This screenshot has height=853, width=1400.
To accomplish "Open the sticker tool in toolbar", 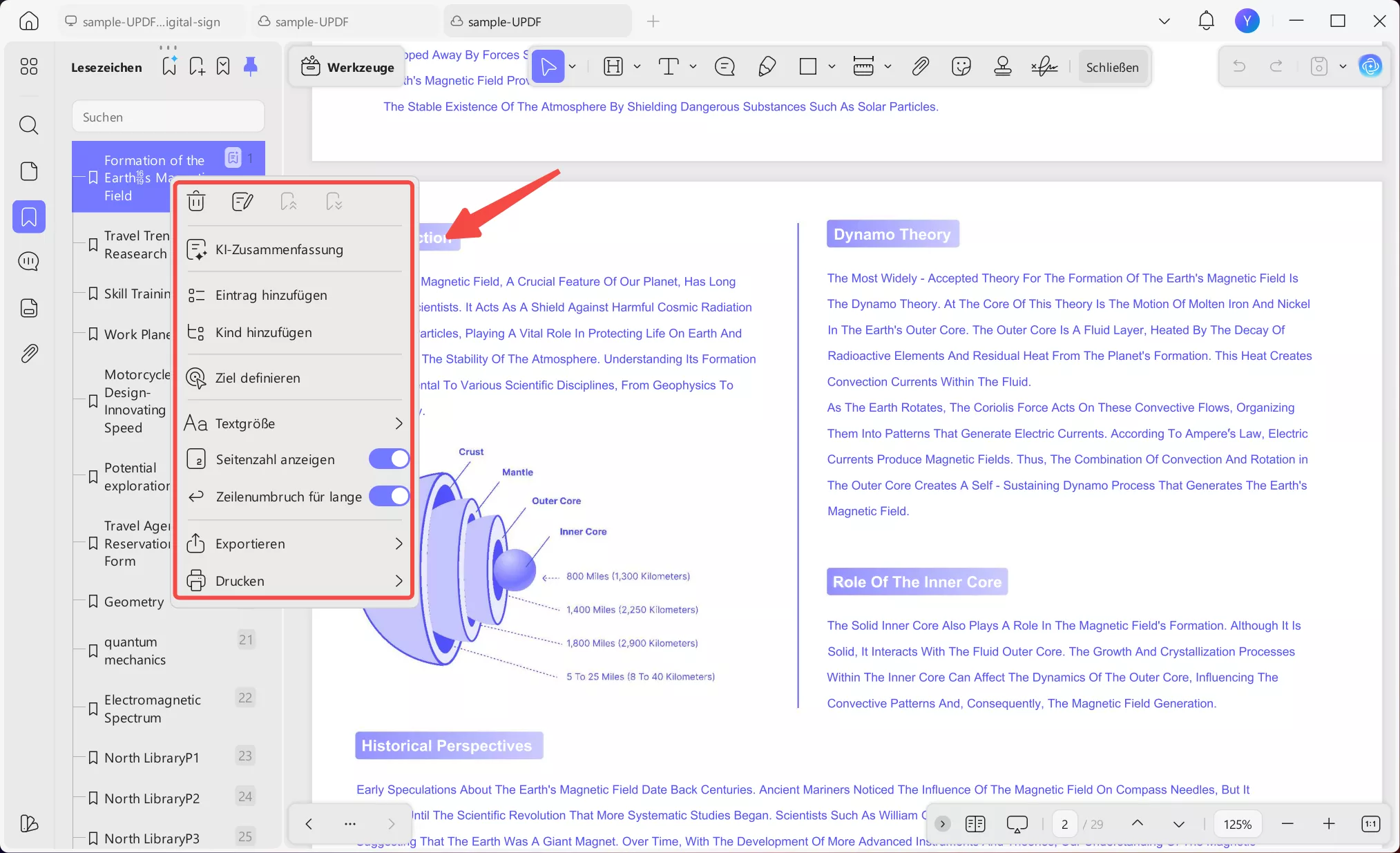I will pyautogui.click(x=961, y=66).
